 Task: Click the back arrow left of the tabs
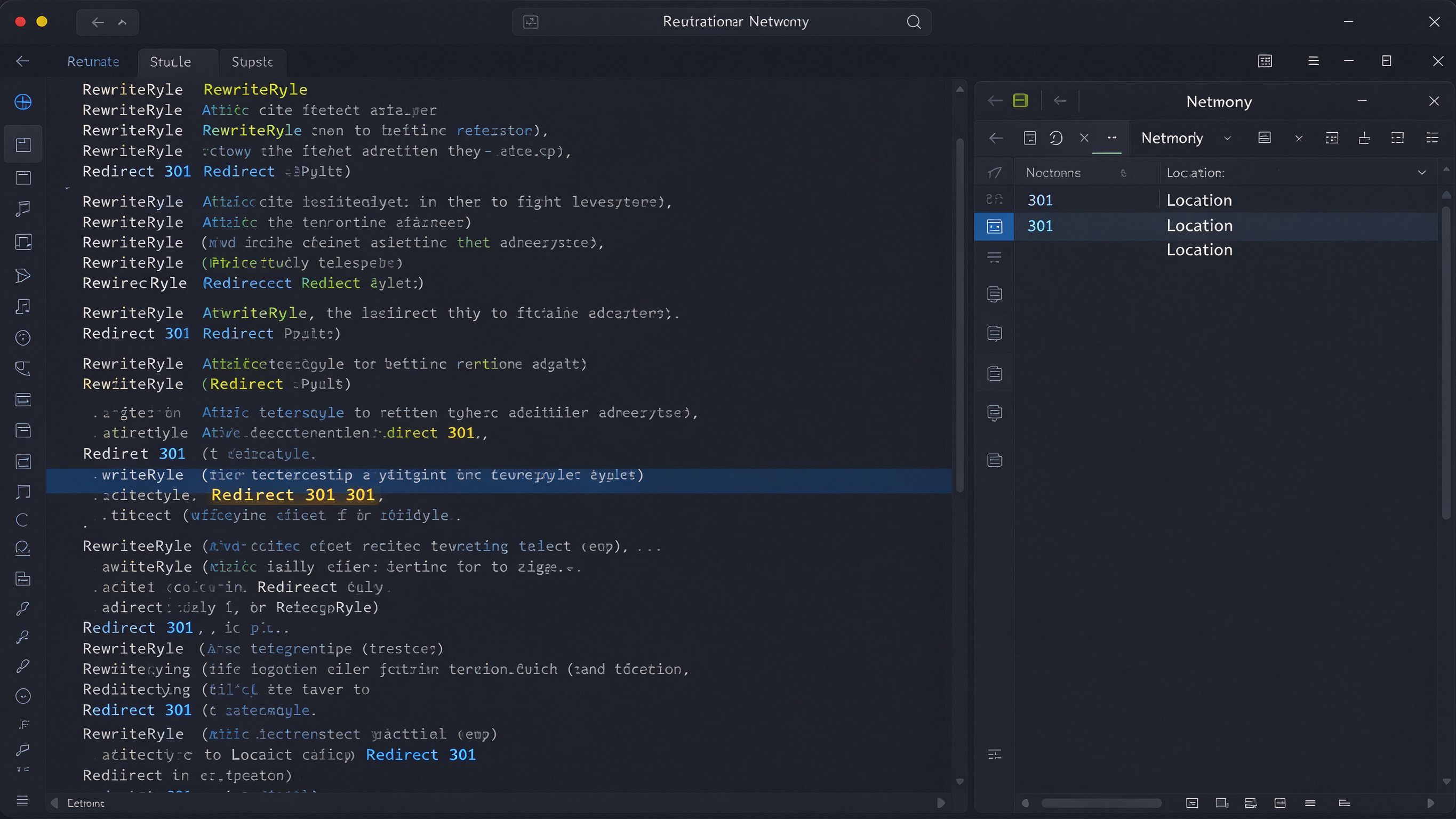[x=22, y=61]
